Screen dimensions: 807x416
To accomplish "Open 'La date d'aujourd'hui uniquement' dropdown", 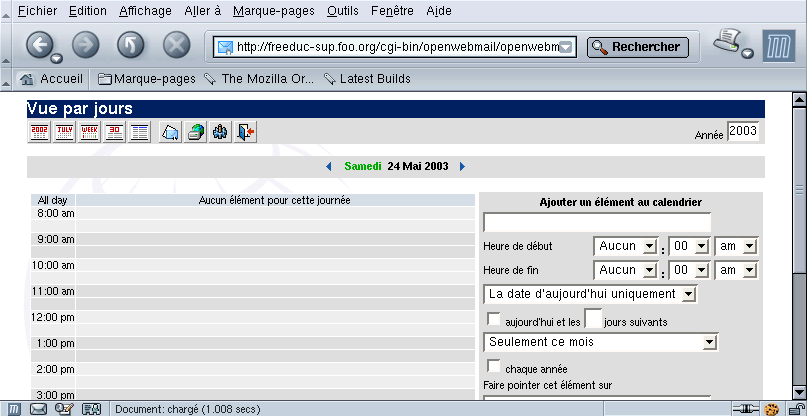I will 590,294.
